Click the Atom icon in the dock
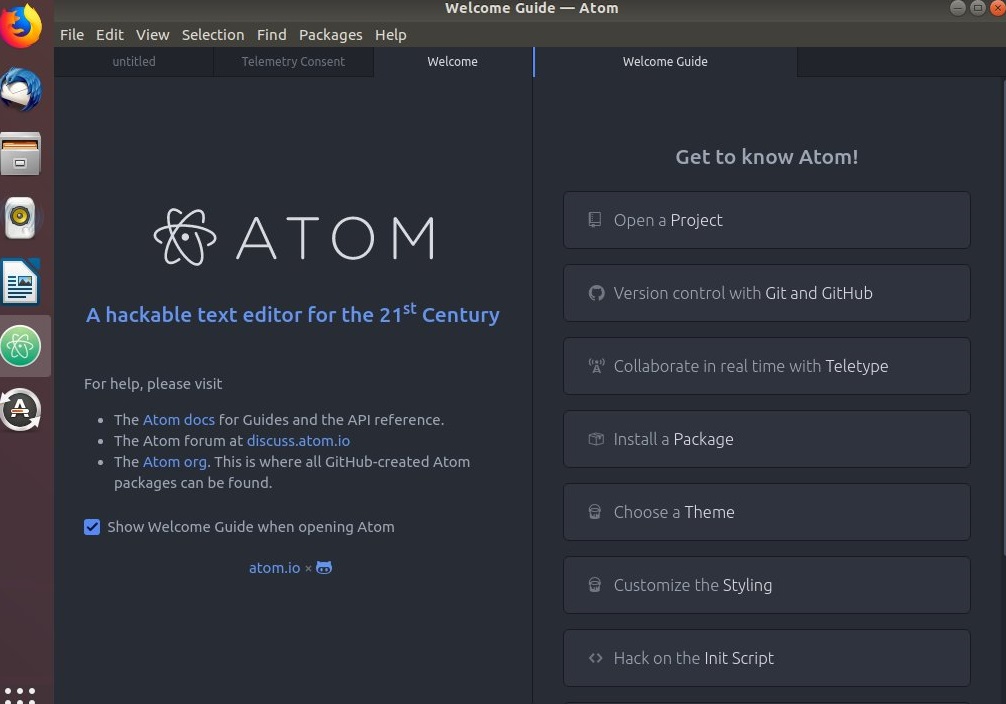 click(22, 347)
